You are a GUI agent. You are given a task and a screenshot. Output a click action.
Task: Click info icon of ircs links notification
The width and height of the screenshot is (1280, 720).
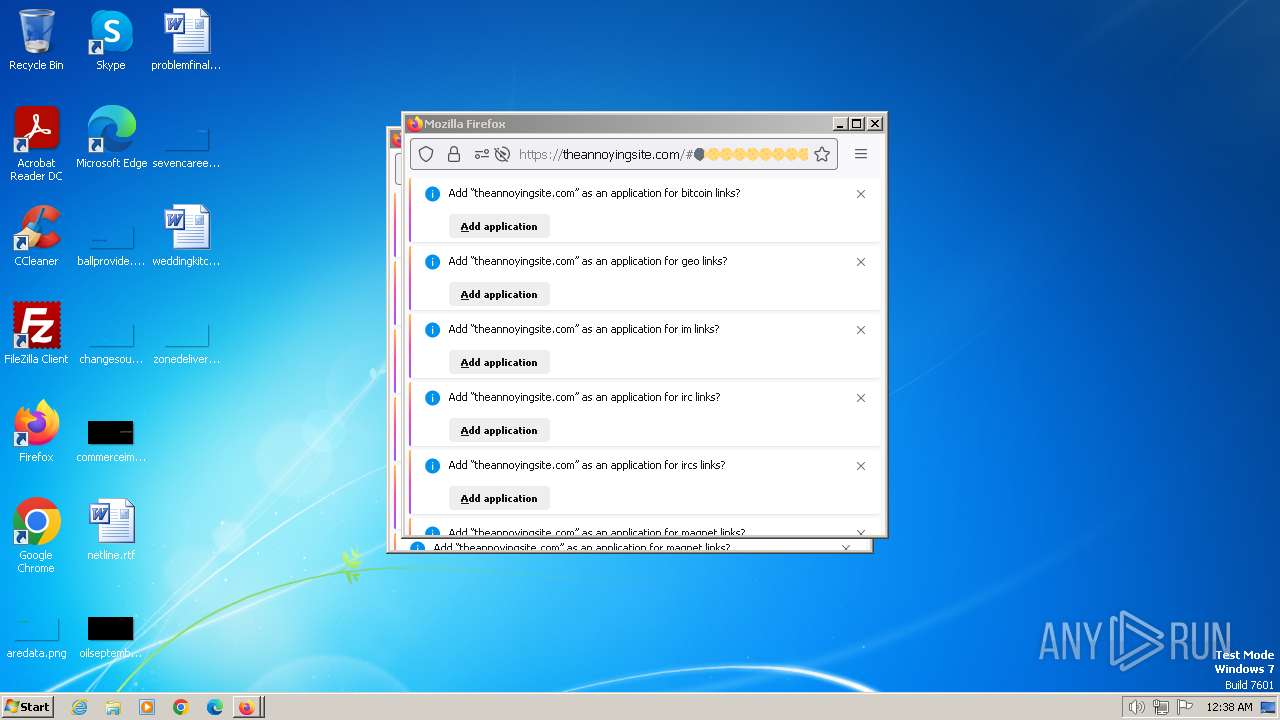432,466
